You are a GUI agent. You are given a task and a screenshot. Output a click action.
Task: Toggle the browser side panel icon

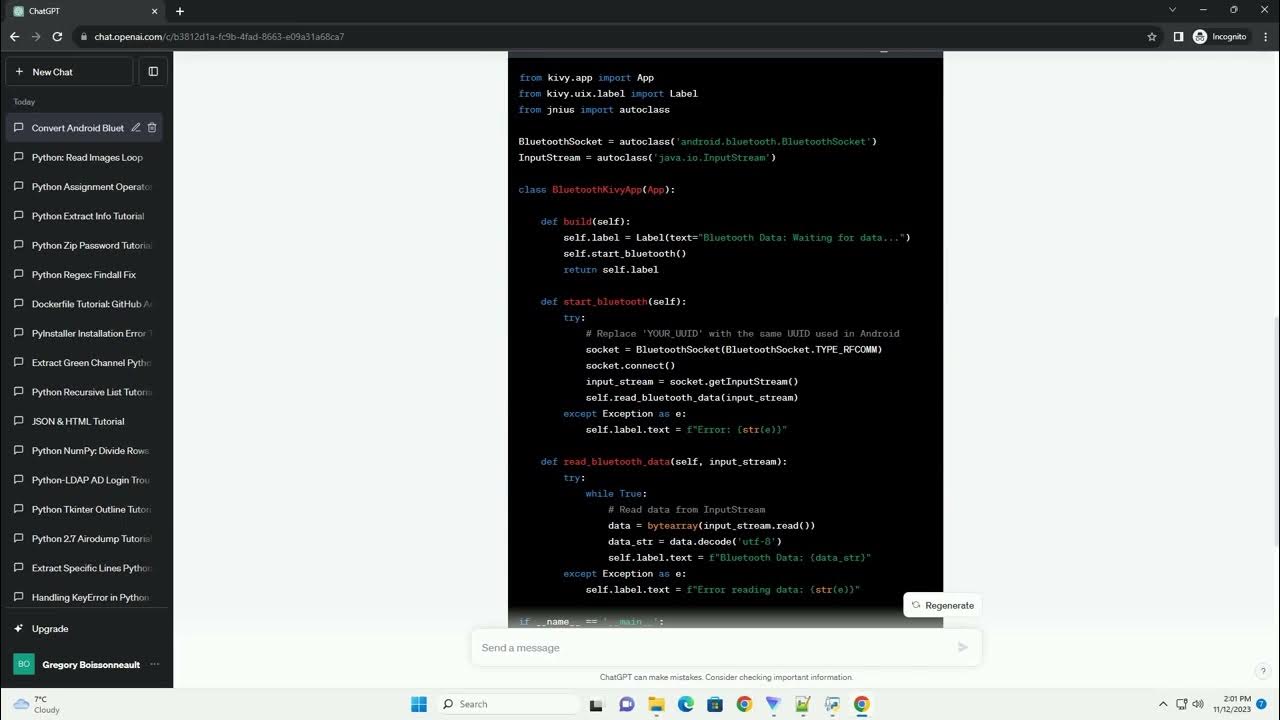coord(1178,37)
